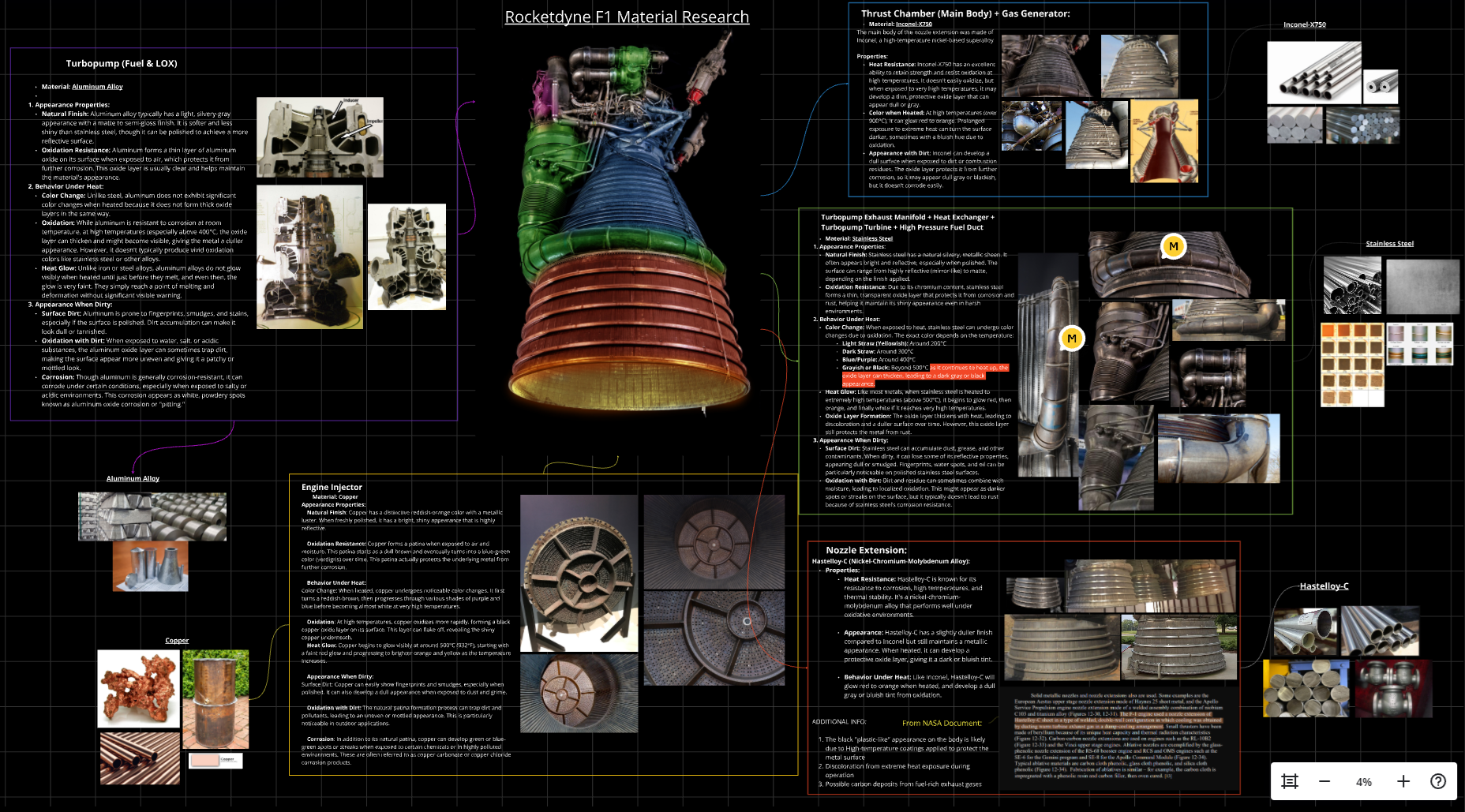Click the fit-to-screen frame icon
Screen dimensions: 1465x812
[x=1289, y=781]
